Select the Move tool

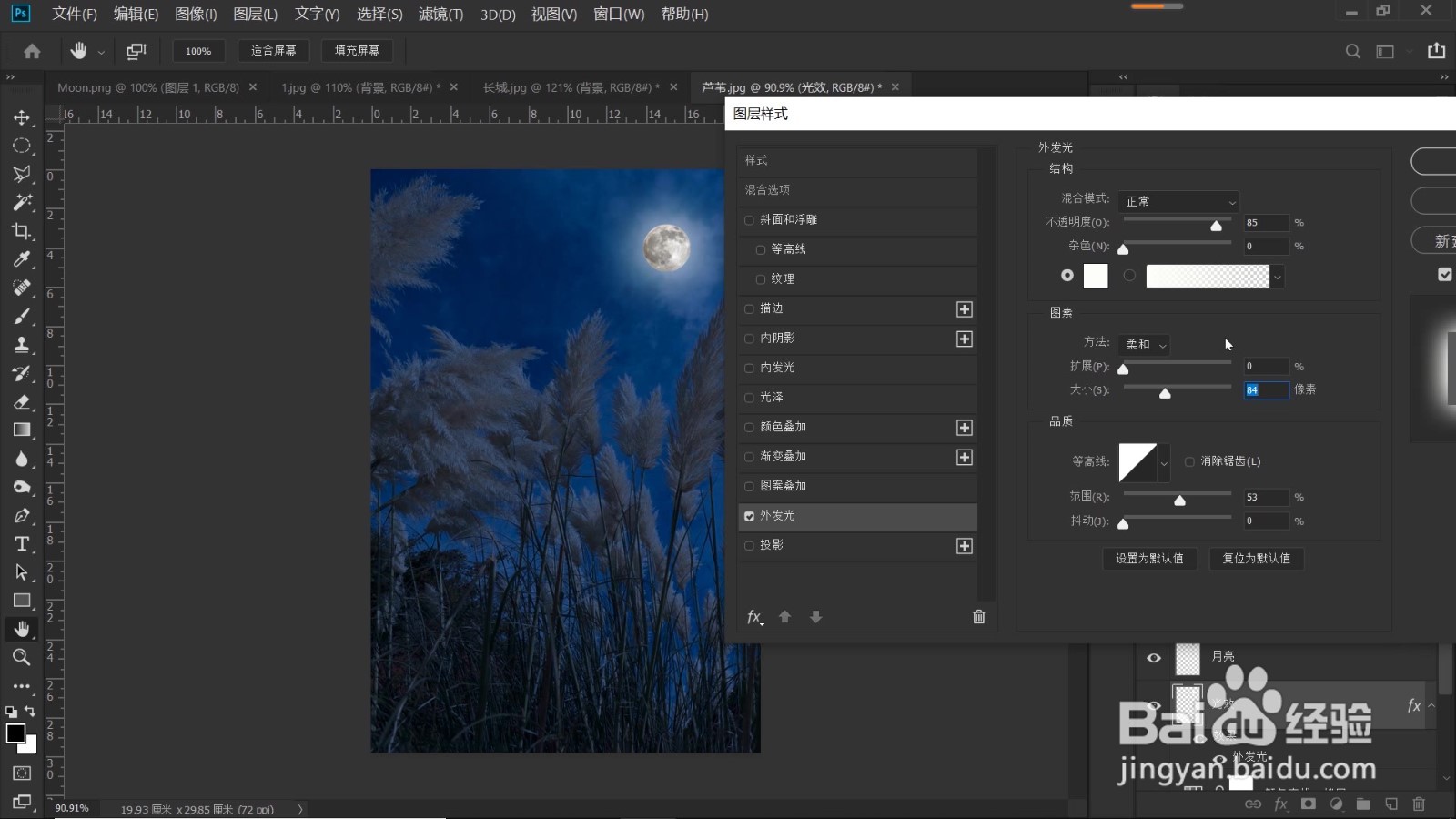tap(22, 117)
